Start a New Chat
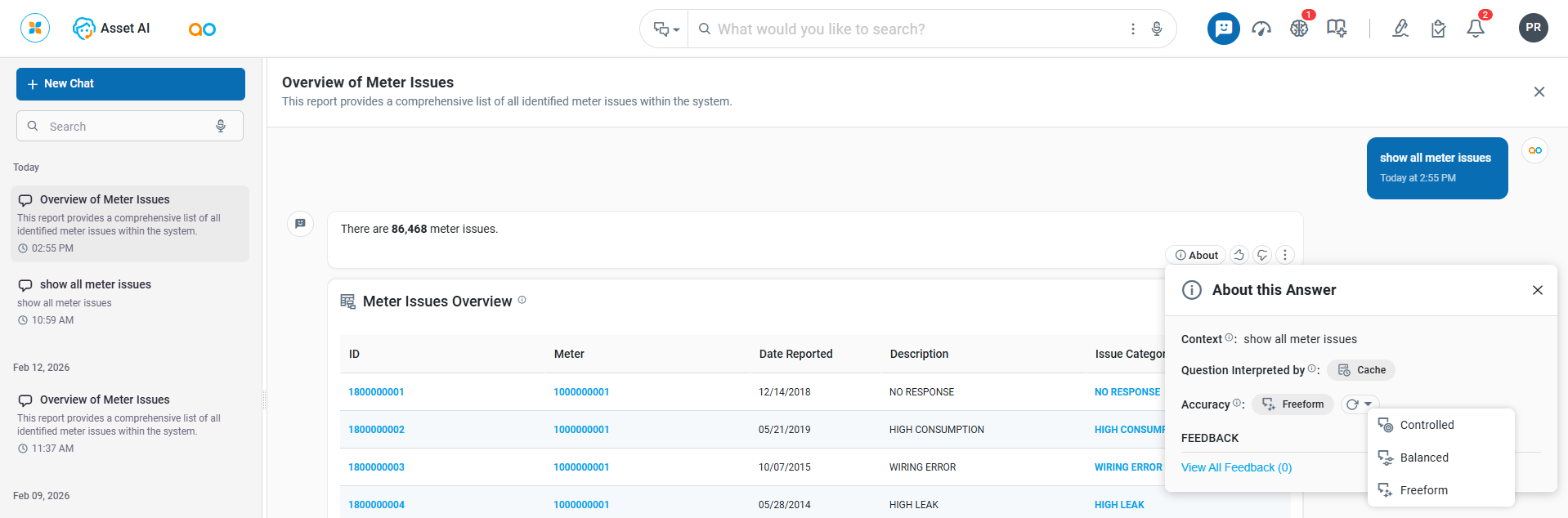The image size is (1568, 518). [131, 84]
